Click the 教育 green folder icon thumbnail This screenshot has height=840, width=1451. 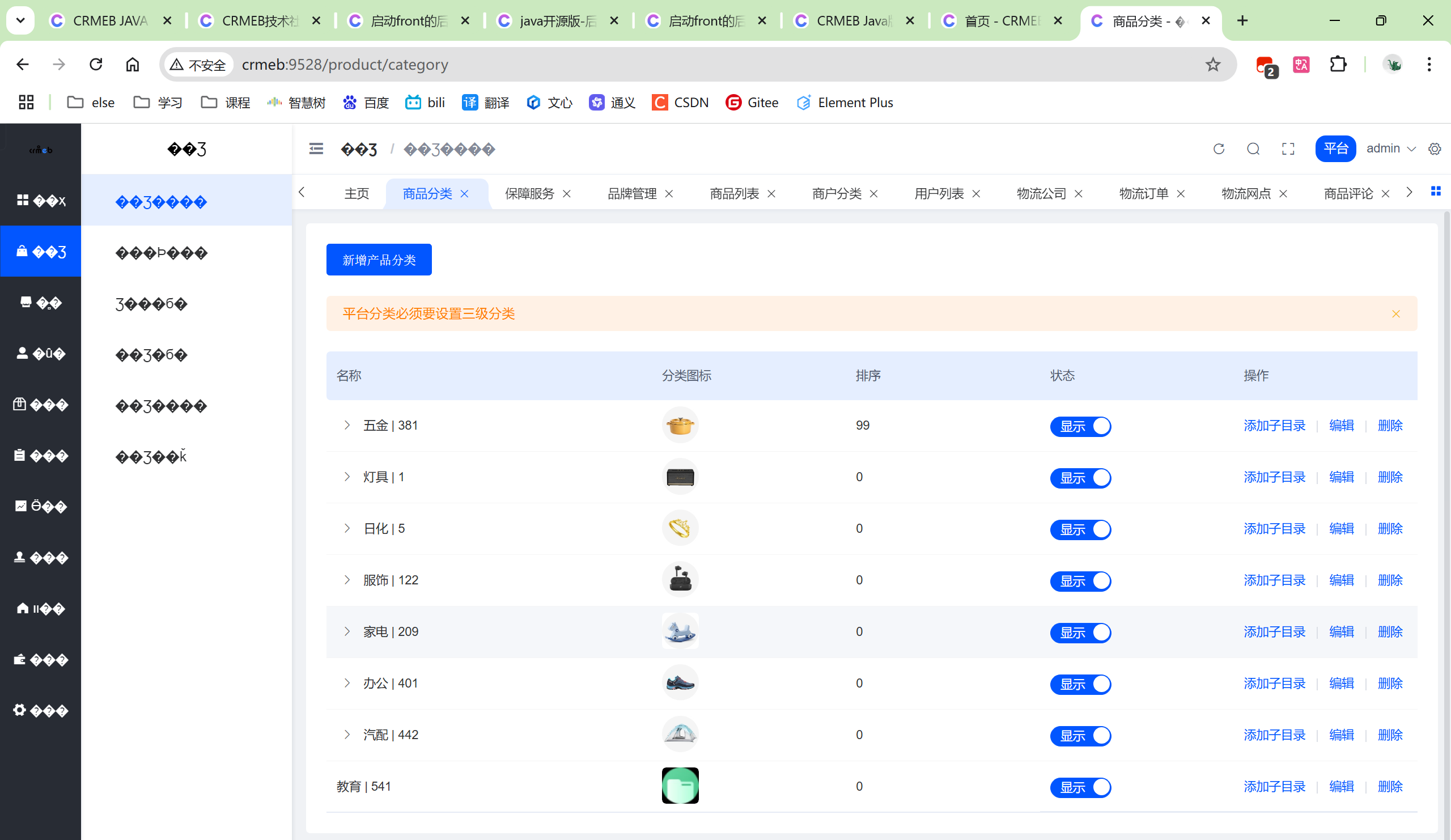680,786
